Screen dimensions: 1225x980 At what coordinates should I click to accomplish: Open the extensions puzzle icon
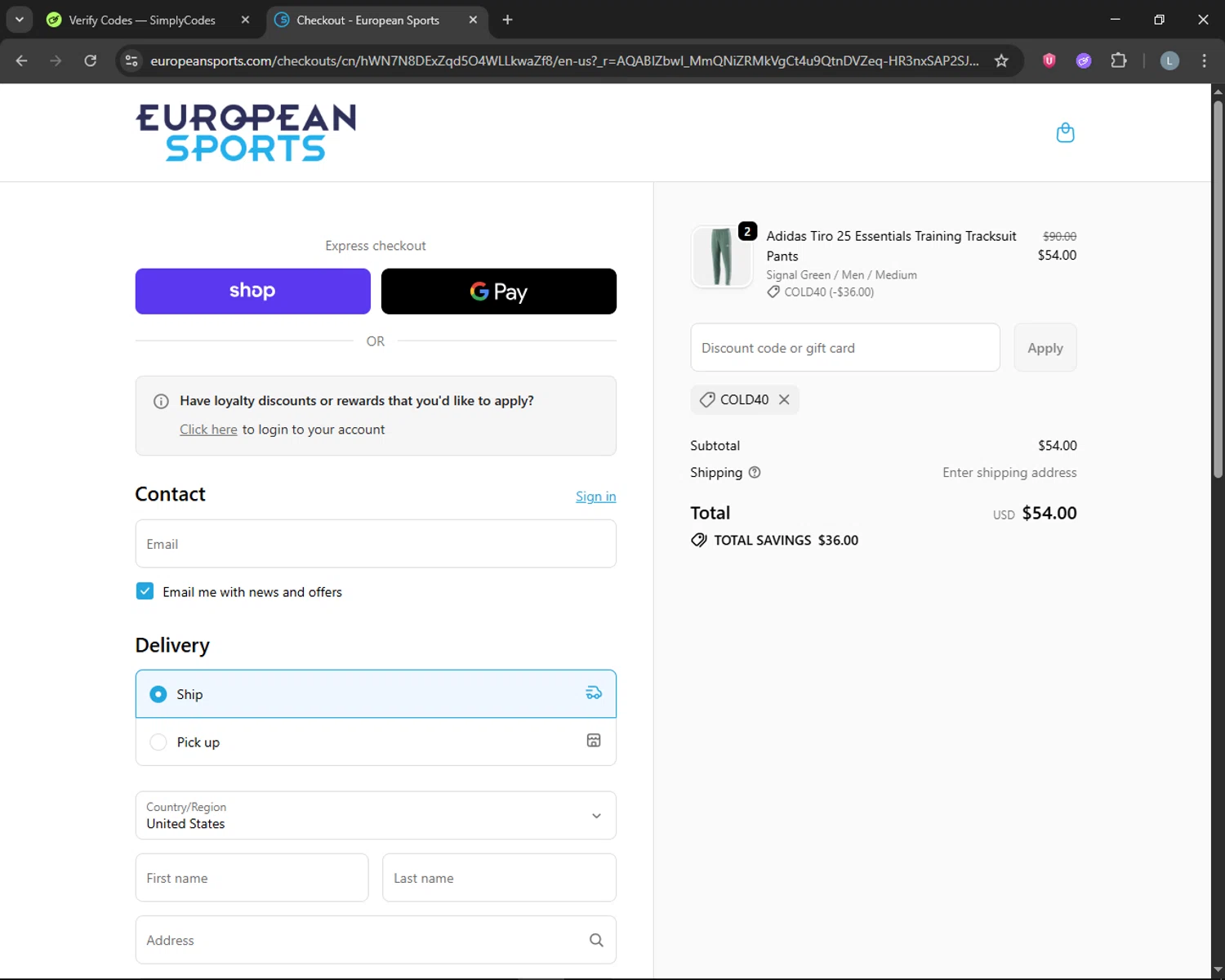[x=1119, y=60]
